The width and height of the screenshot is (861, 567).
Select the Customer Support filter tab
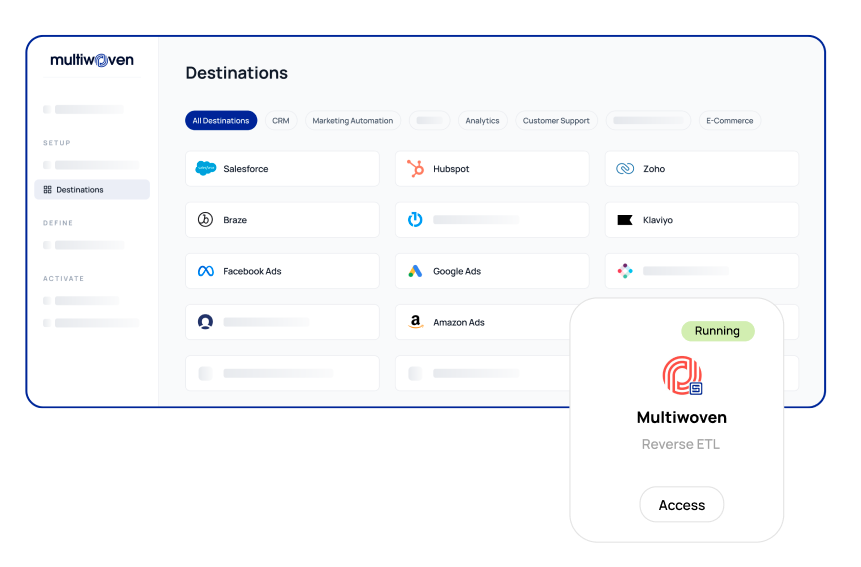click(x=556, y=120)
